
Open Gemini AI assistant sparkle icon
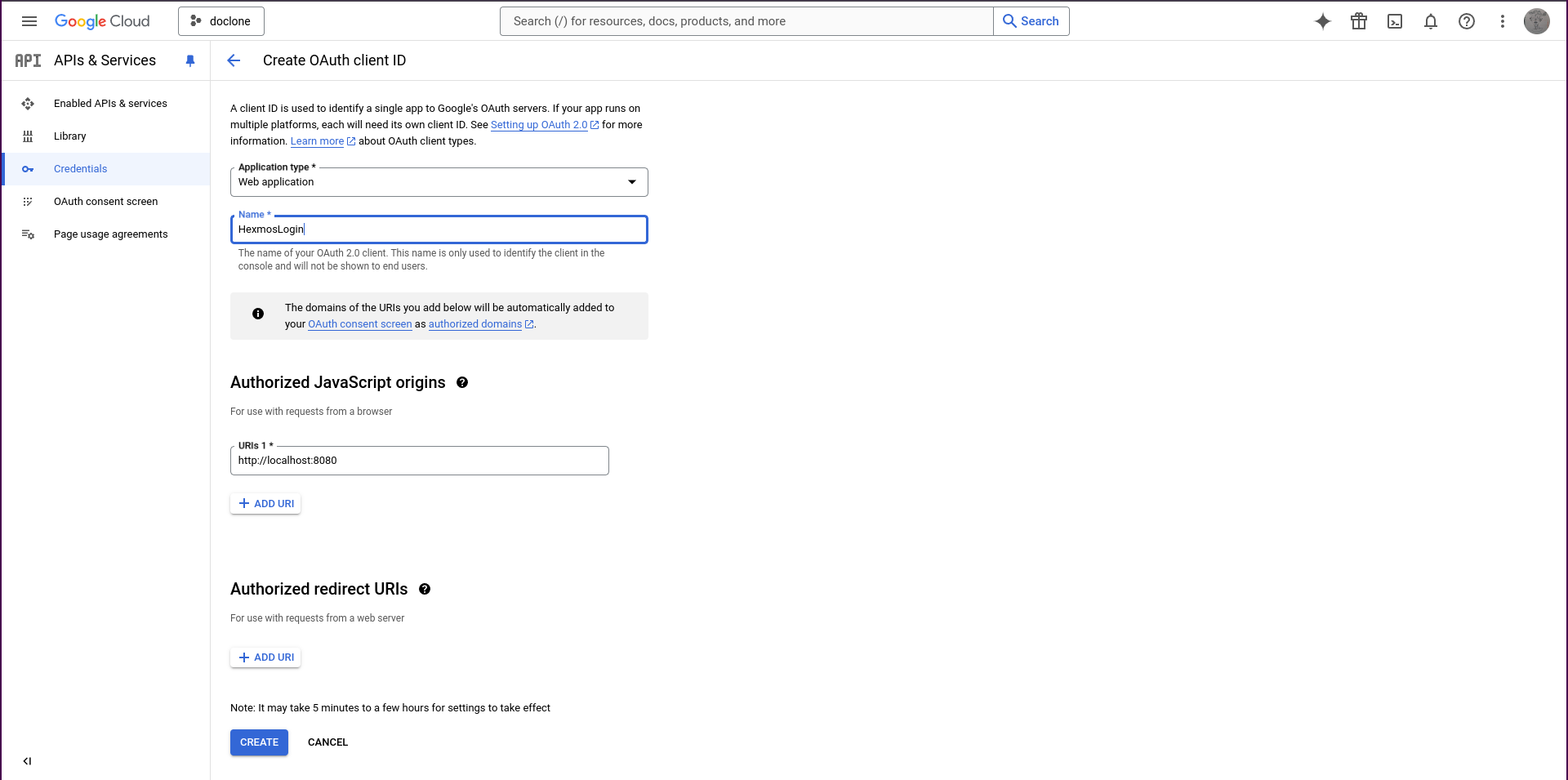(x=1323, y=21)
